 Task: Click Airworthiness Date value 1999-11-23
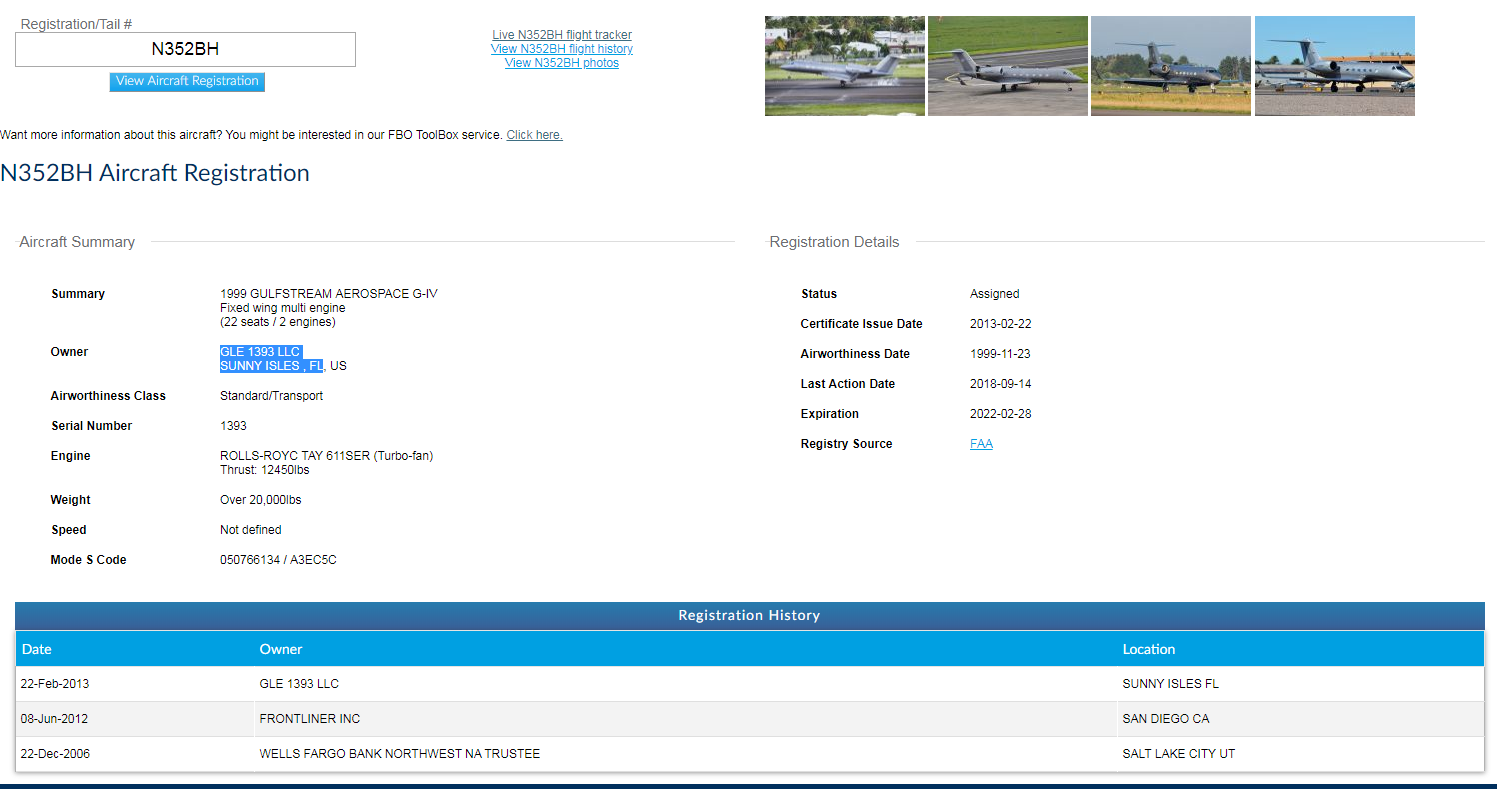[x=1000, y=354]
